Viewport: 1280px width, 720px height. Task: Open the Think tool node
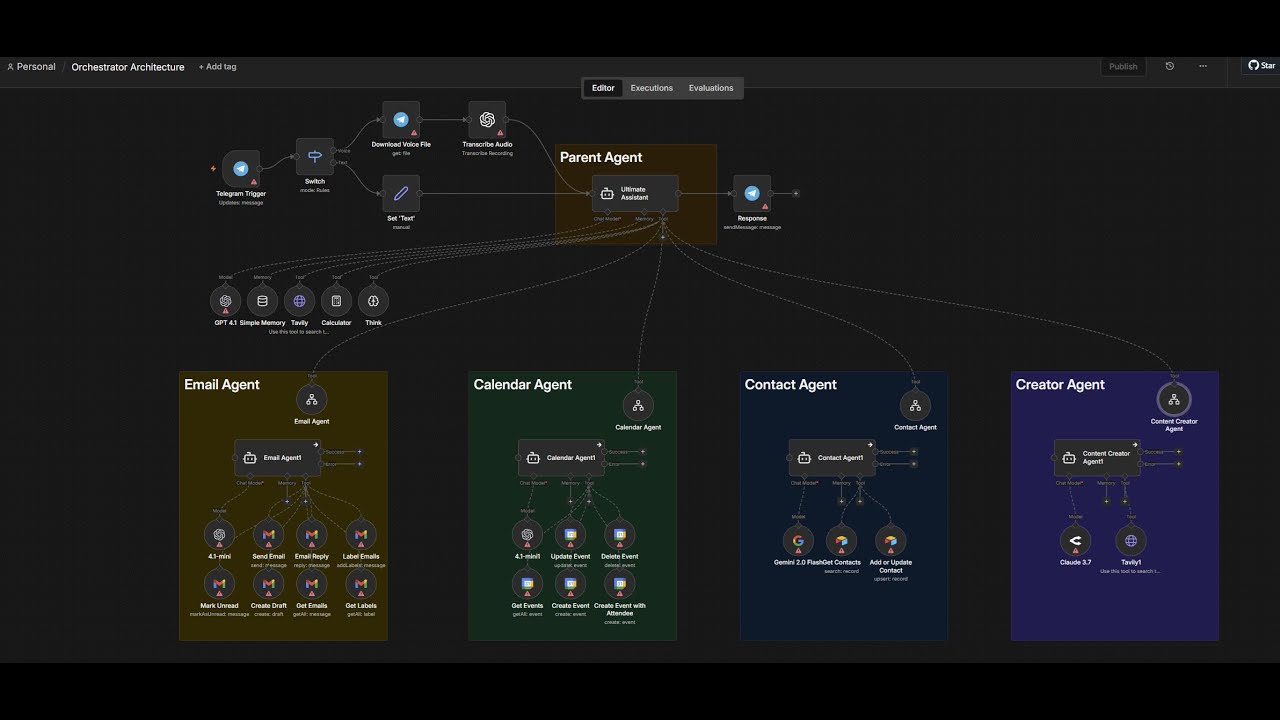373,301
